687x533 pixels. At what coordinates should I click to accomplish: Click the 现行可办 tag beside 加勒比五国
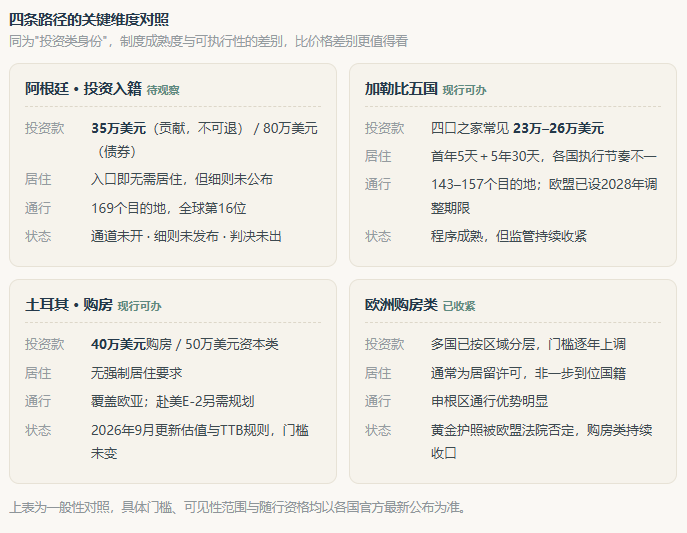[464, 90]
